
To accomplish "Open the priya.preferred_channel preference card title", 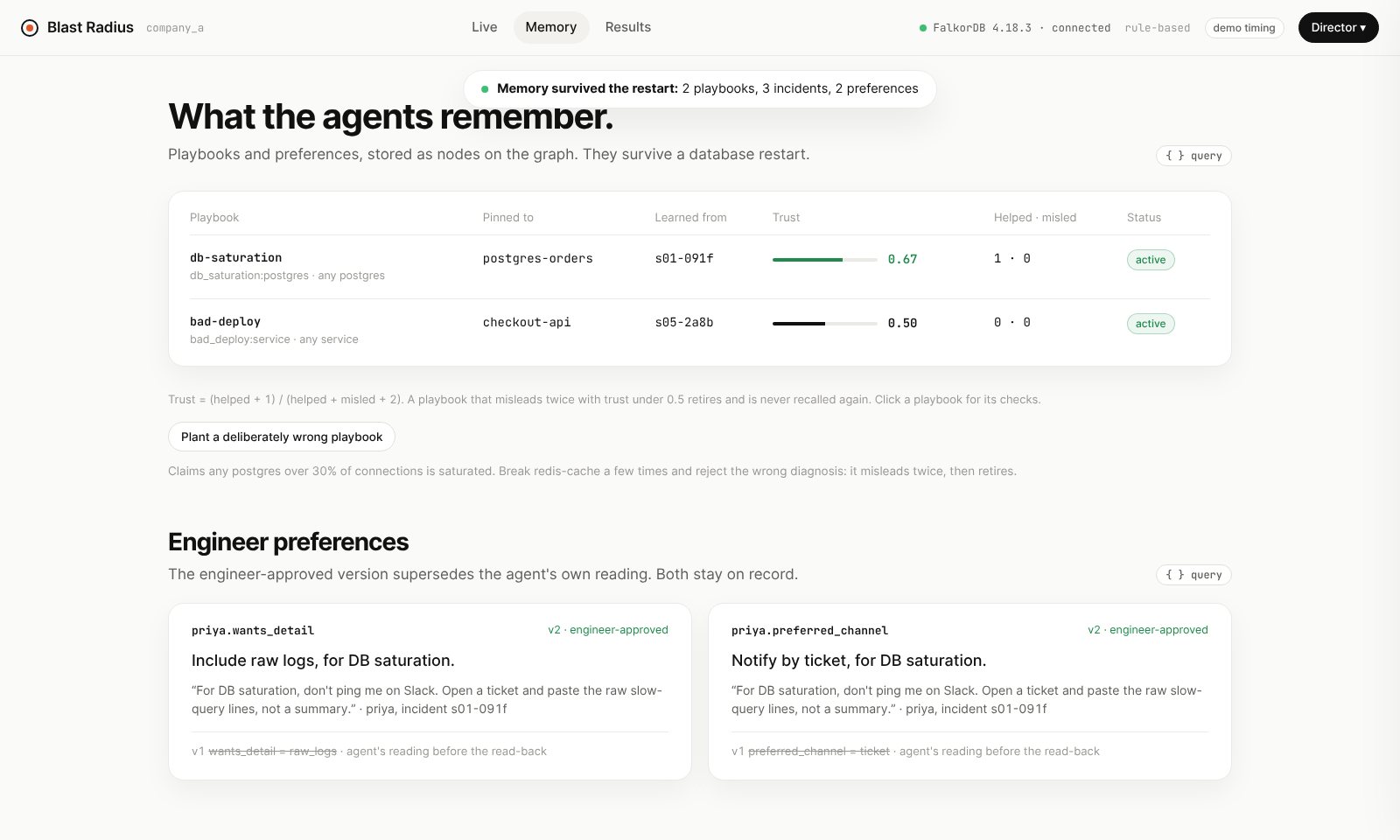I will pos(809,630).
